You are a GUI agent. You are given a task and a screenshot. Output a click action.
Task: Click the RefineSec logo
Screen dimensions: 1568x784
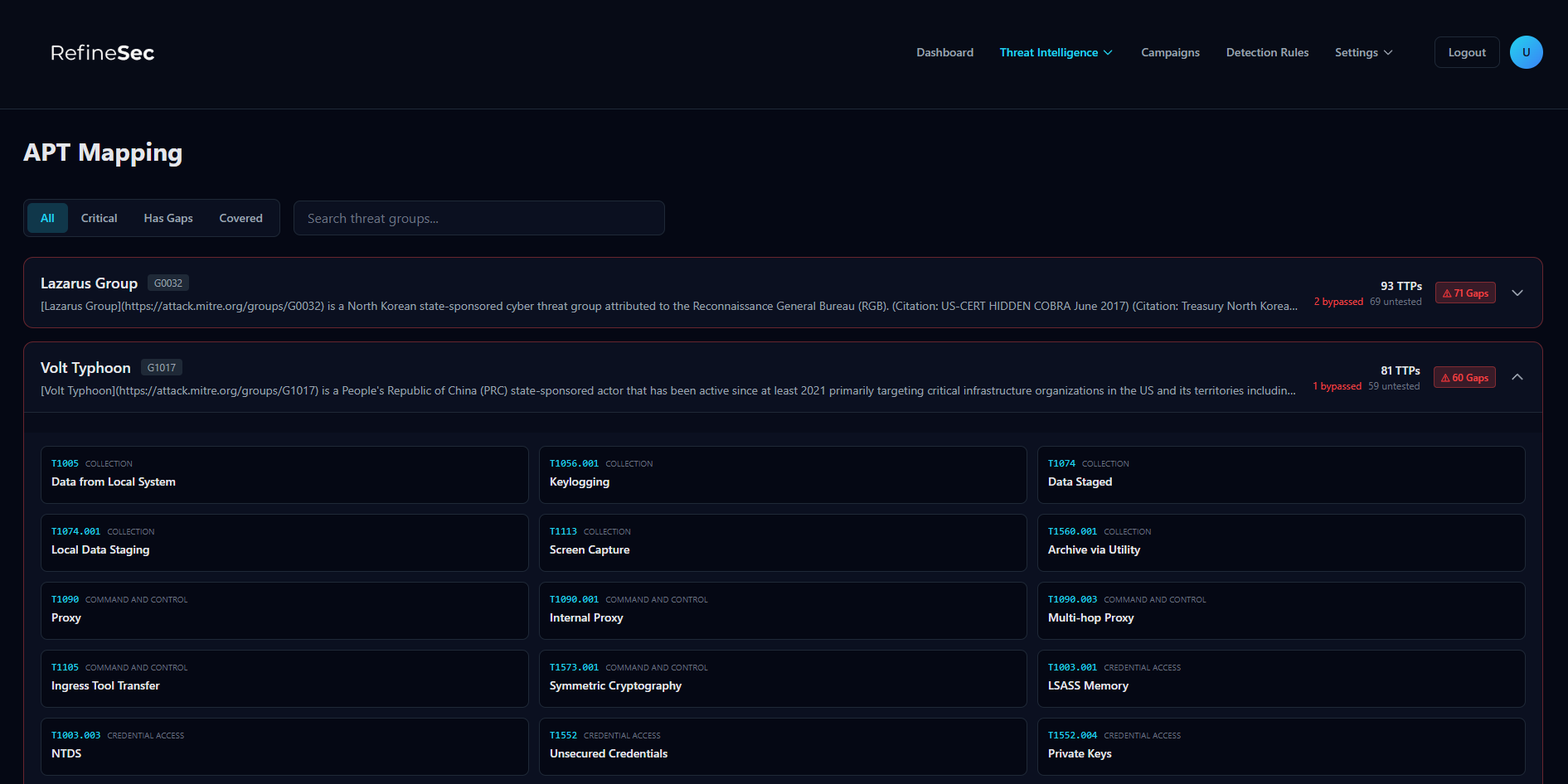(102, 52)
